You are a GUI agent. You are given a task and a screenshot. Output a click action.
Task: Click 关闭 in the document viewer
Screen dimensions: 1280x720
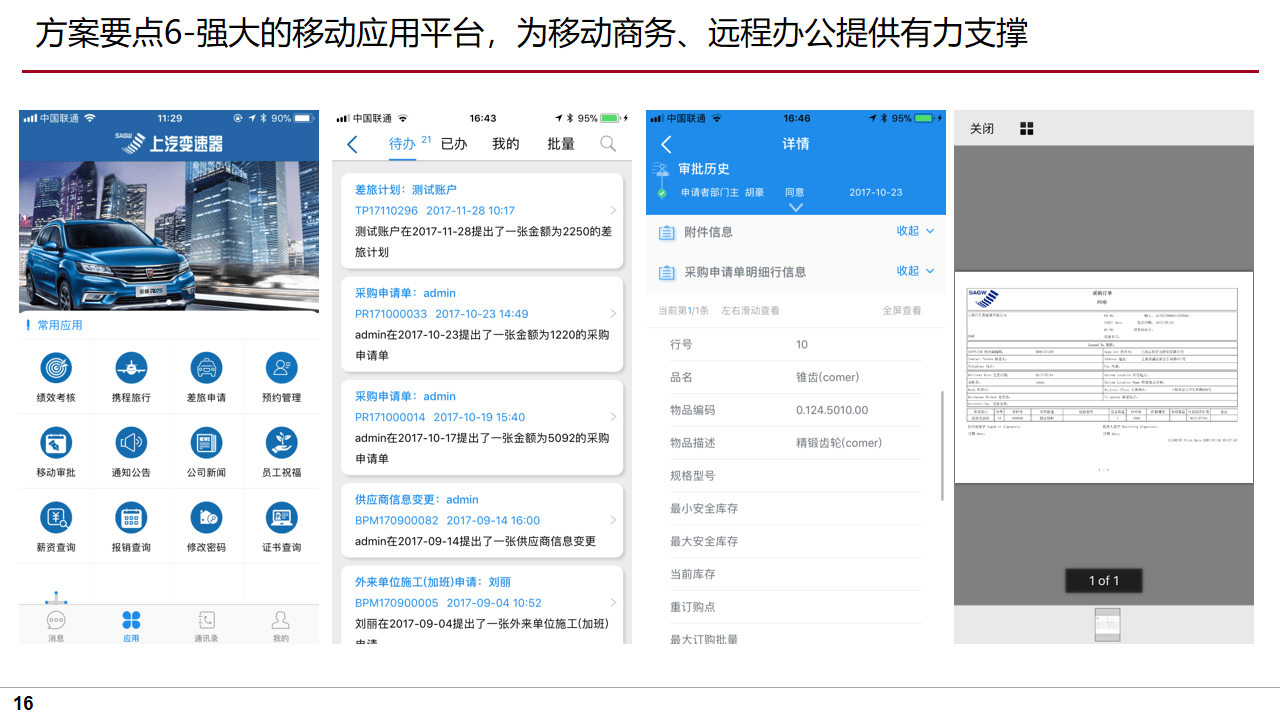982,129
